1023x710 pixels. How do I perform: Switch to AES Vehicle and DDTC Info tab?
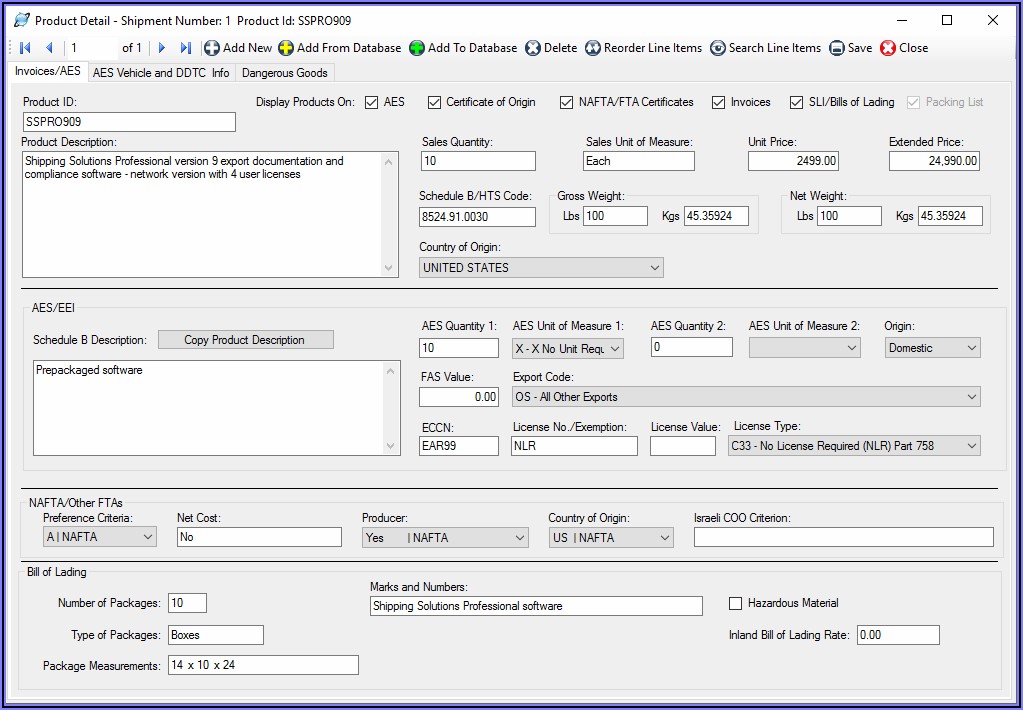160,73
